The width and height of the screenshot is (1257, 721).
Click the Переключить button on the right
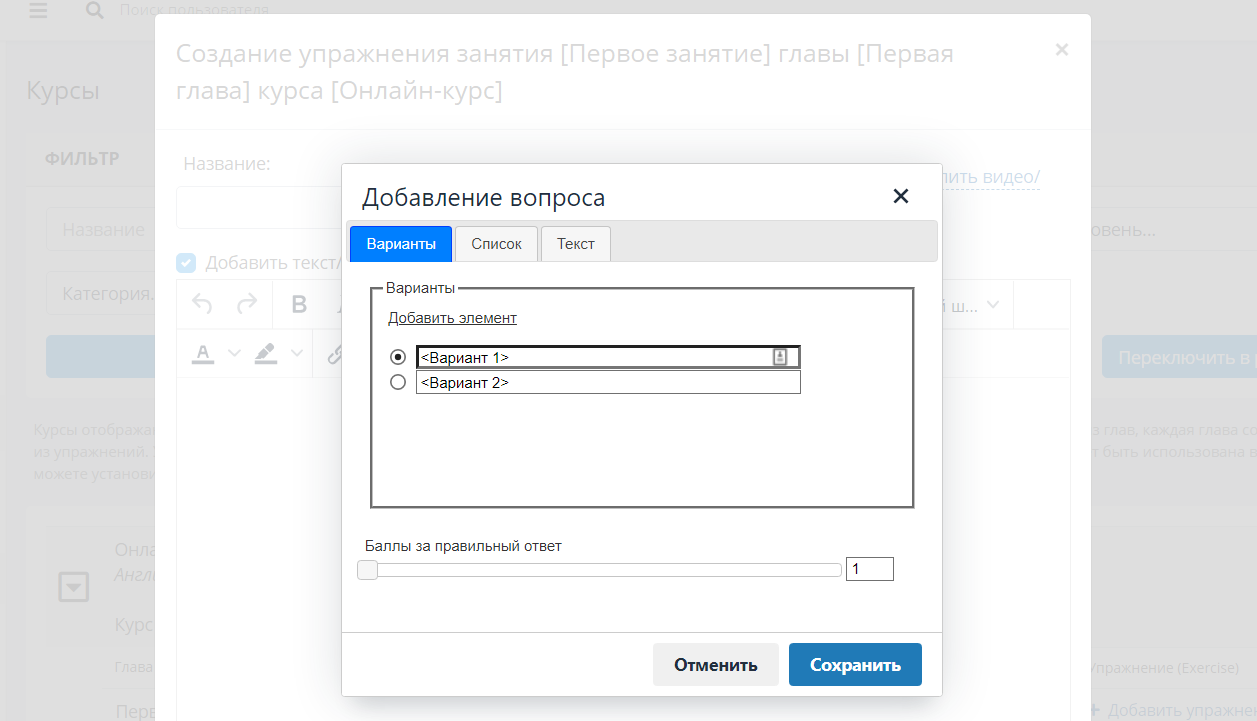(1179, 357)
